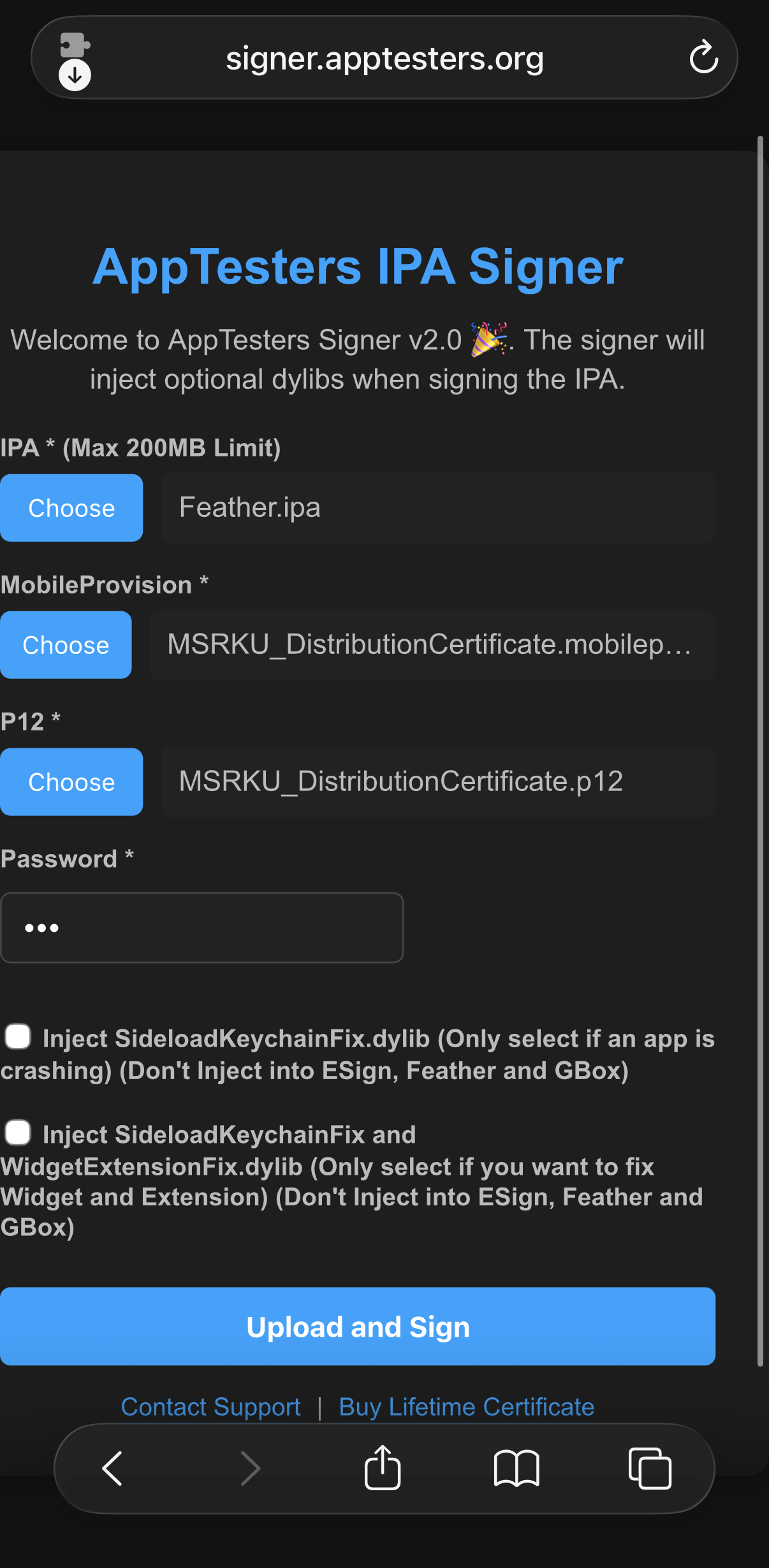Open Bookmarks with the book icon
This screenshot has height=1568, width=769.
516,1469
